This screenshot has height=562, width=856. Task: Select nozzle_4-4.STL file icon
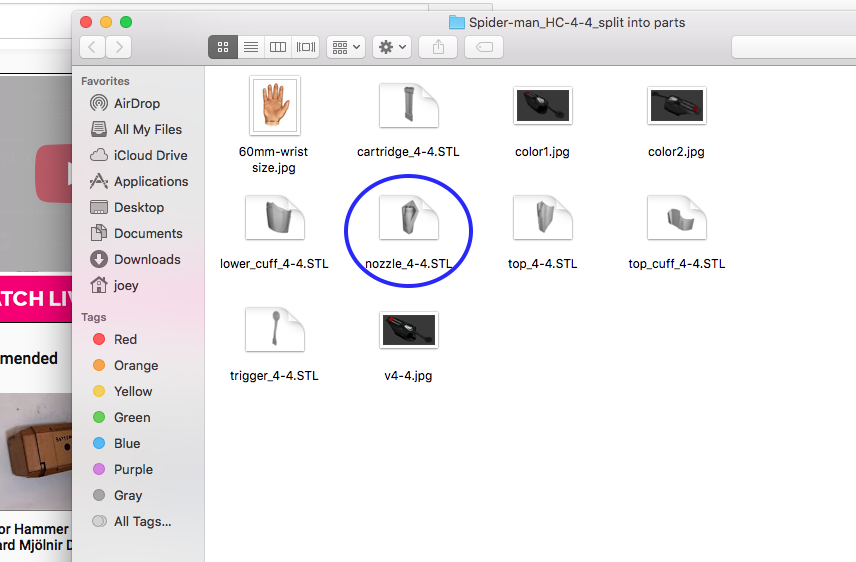[x=409, y=217]
